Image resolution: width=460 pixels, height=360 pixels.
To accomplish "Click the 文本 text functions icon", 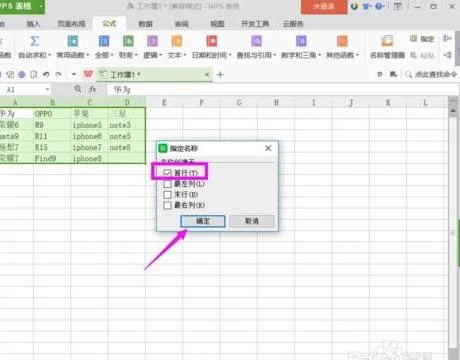I will [x=177, y=41].
